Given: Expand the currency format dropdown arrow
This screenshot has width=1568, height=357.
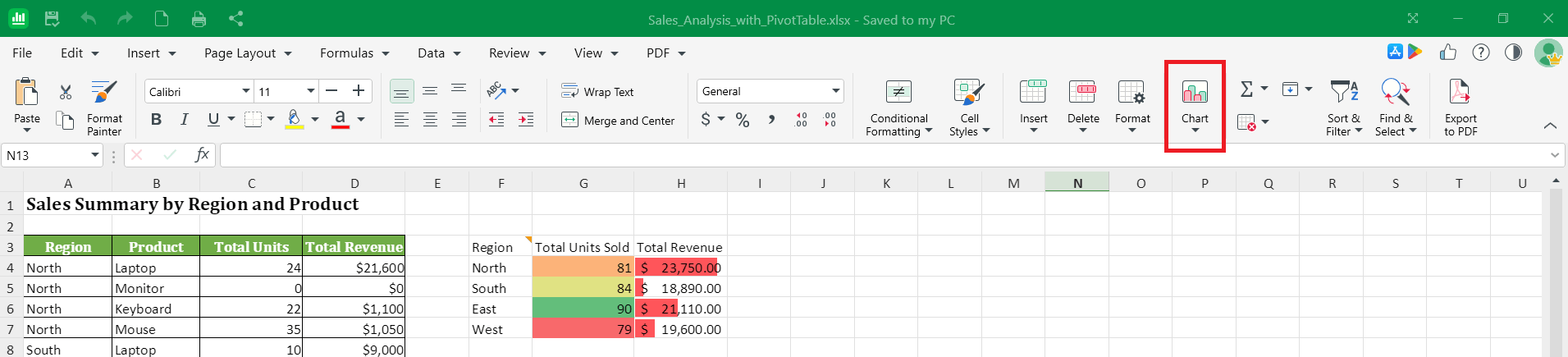Looking at the screenshot, I should point(721,120).
